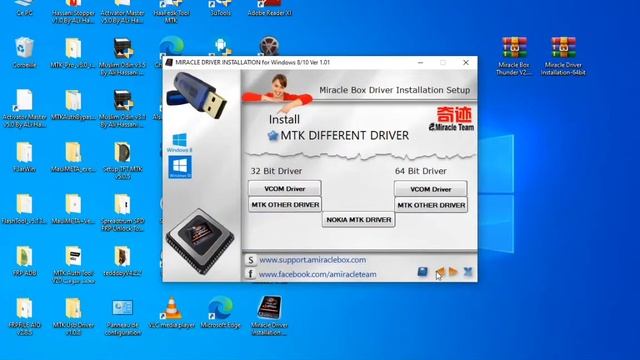
Task: Click the S support icon
Action: 250,260
